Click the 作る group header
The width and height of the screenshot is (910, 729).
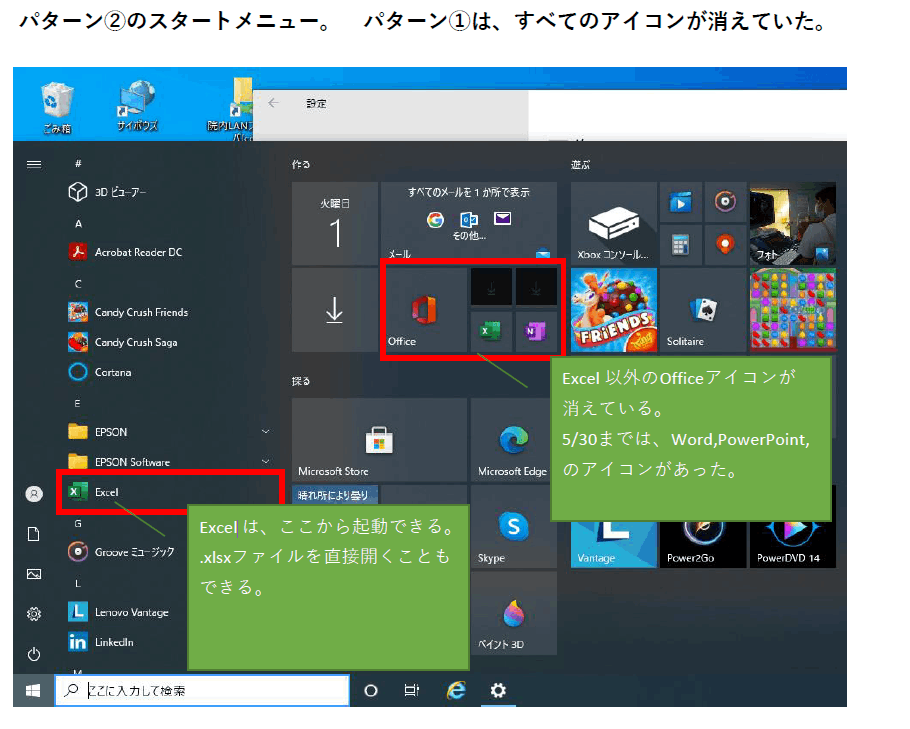click(301, 165)
